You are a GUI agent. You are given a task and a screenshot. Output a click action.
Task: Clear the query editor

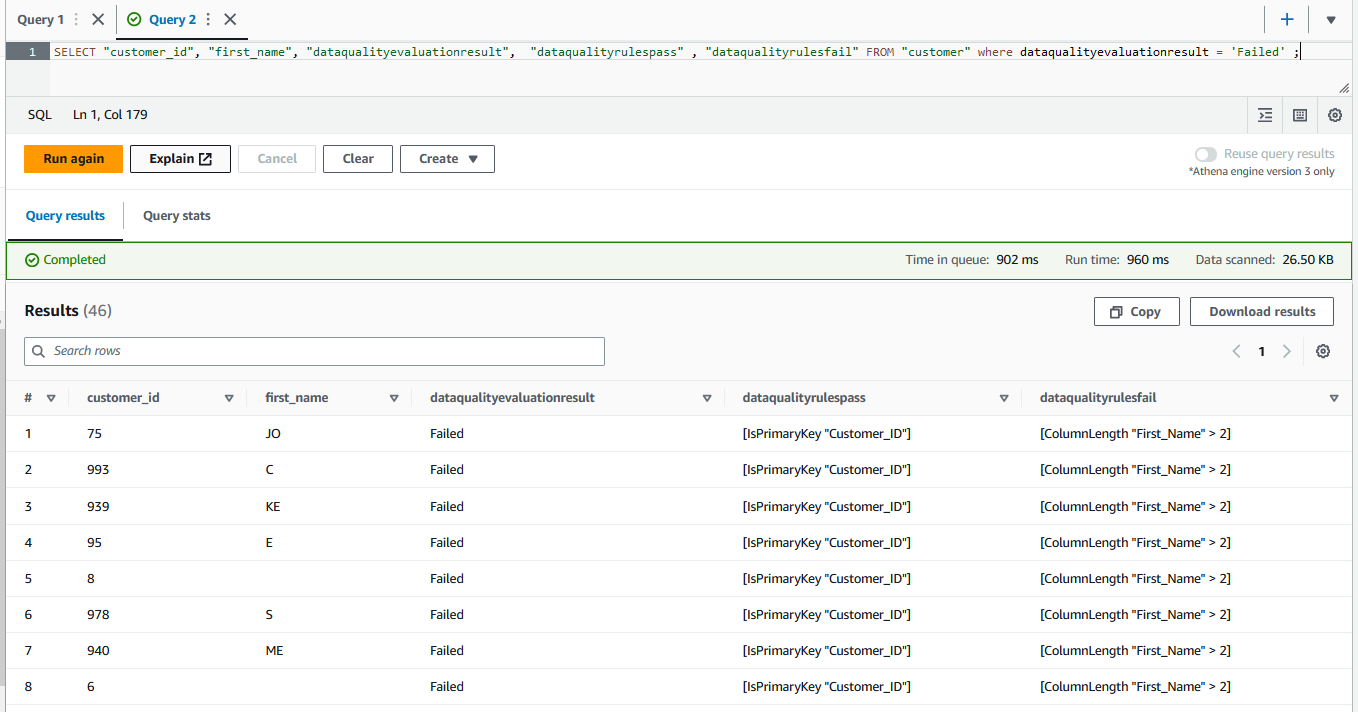tap(357, 159)
